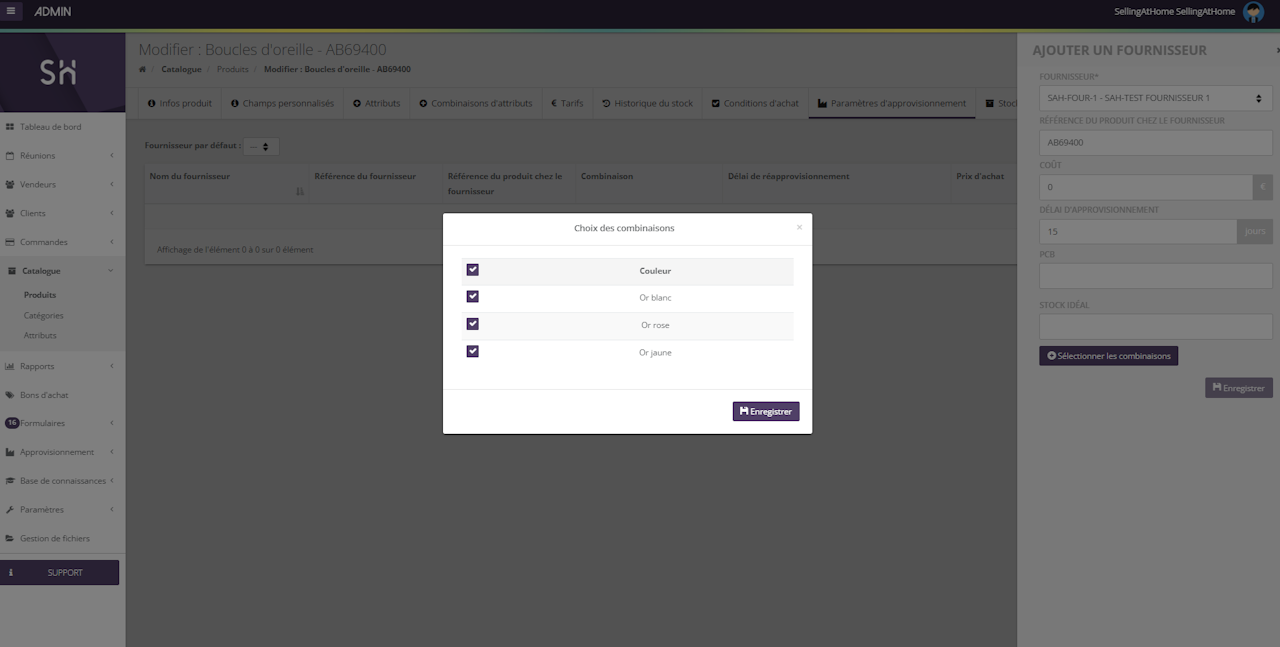Switch to the Conditions d'achat tab

click(754, 103)
